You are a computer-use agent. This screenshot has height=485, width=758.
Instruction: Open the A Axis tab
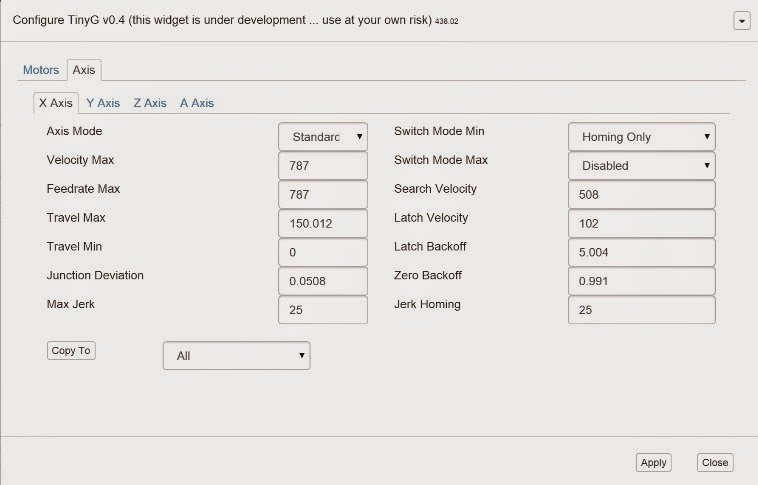[x=196, y=103]
